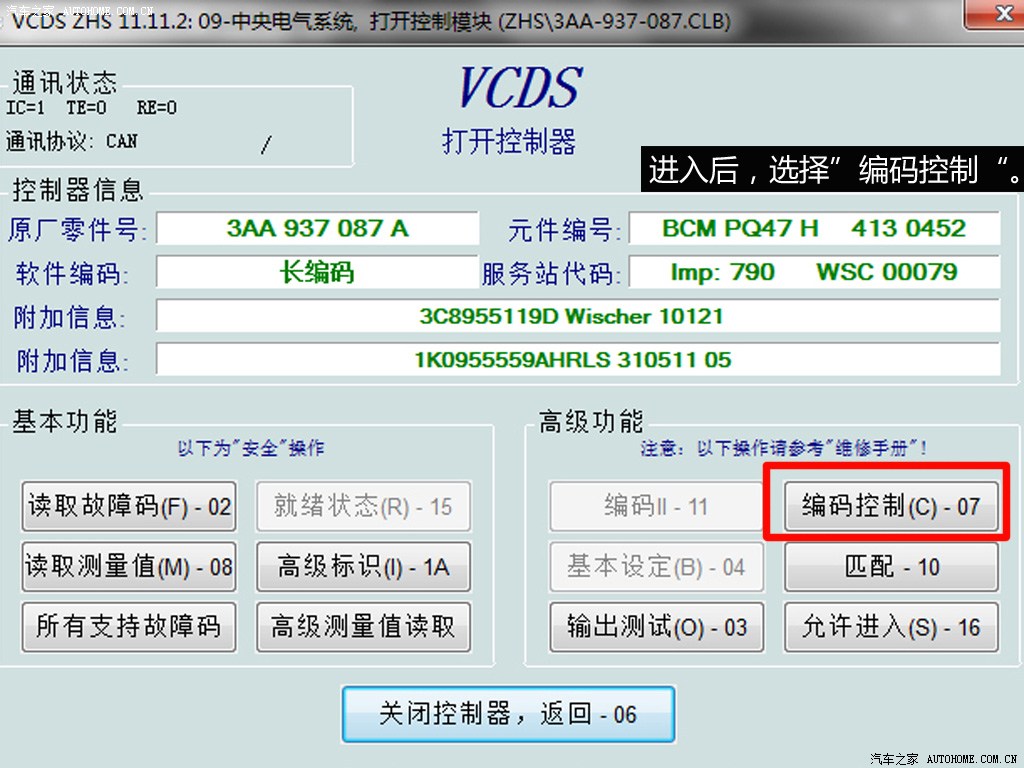Click the 元件编号 label
This screenshot has width=1024, height=768.
562,230
